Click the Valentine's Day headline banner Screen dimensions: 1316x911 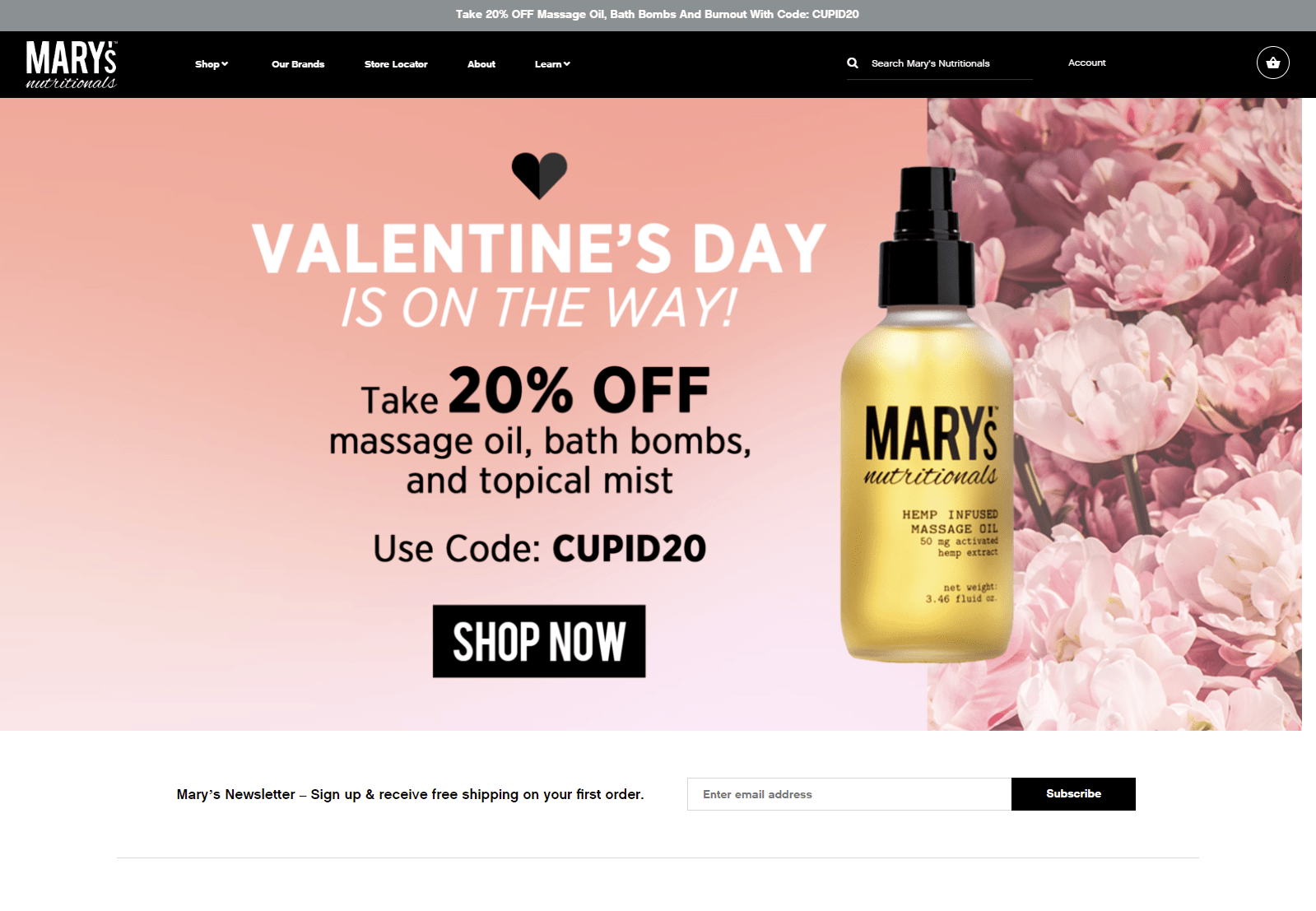pos(539,274)
